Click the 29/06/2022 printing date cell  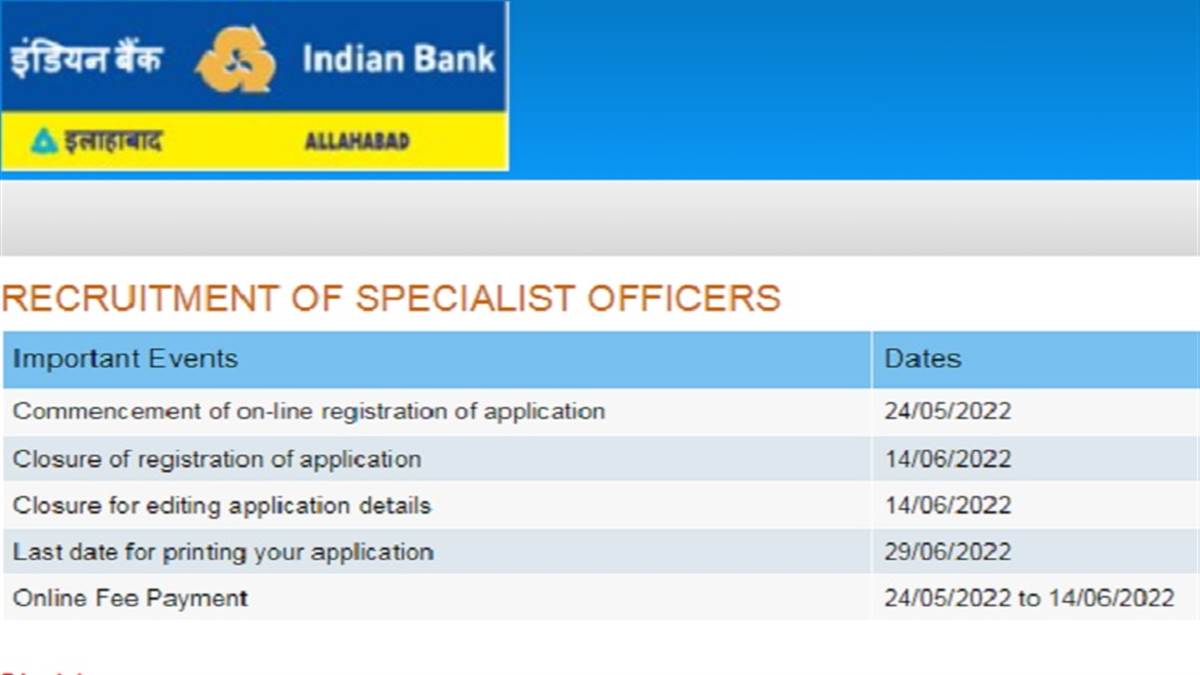[947, 552]
